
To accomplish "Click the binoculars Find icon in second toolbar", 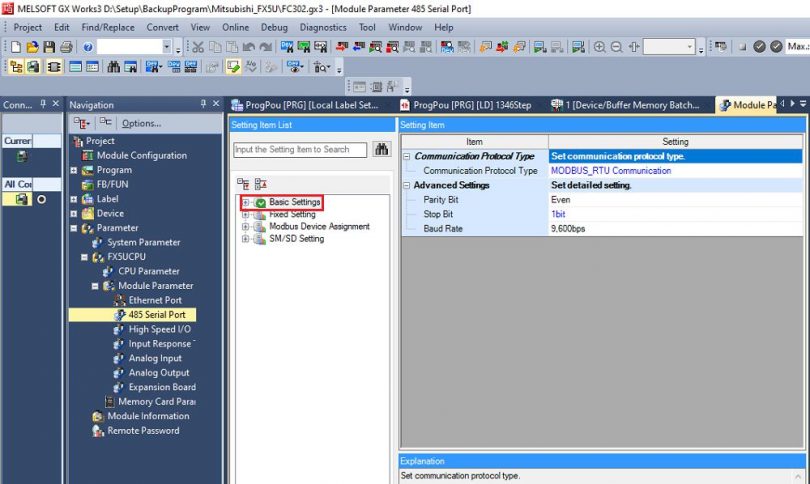I will tap(114, 67).
